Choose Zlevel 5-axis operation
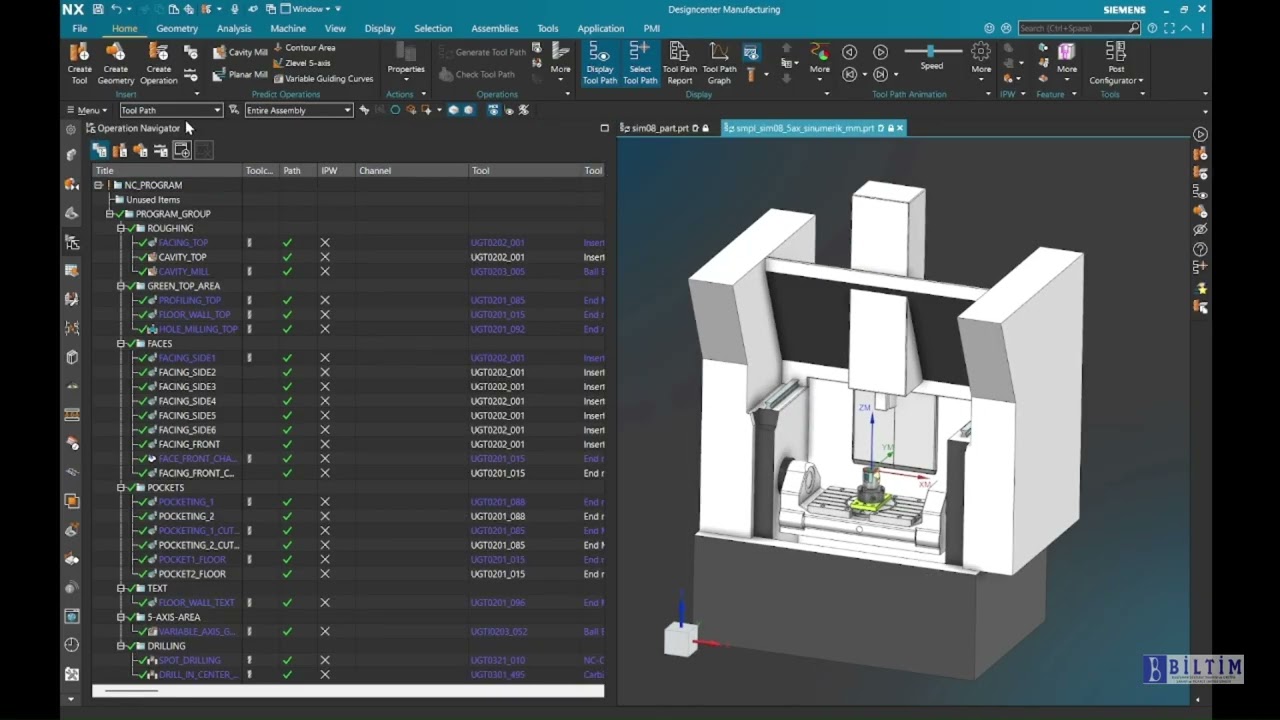The image size is (1280, 720). tap(301, 63)
